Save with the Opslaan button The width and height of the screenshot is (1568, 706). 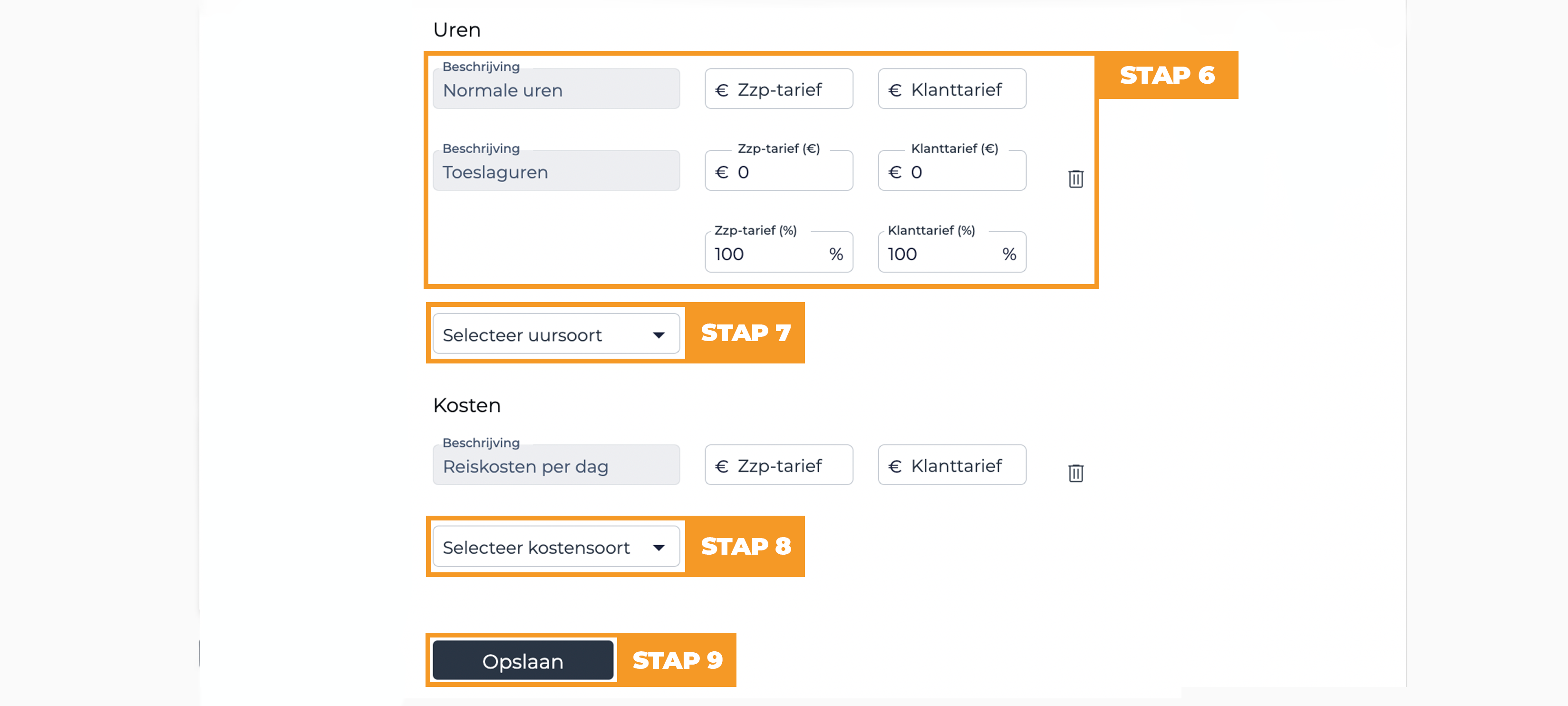(x=523, y=660)
